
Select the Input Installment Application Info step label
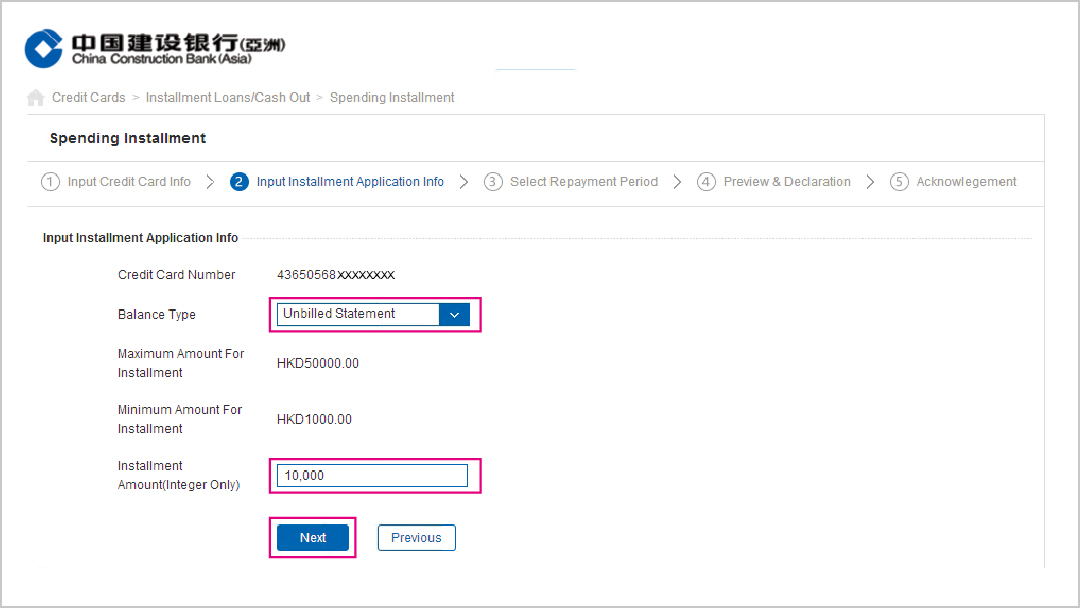(x=350, y=182)
